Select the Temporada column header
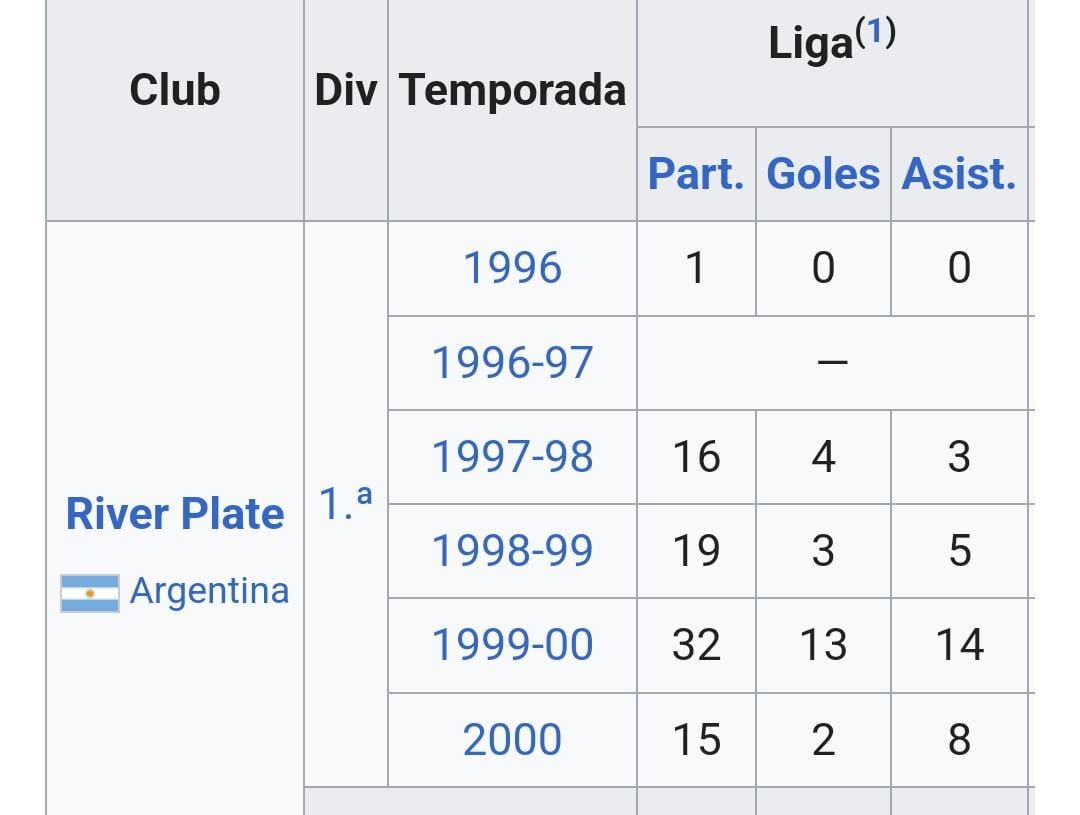Viewport: 1080px width, 815px height. pos(512,90)
